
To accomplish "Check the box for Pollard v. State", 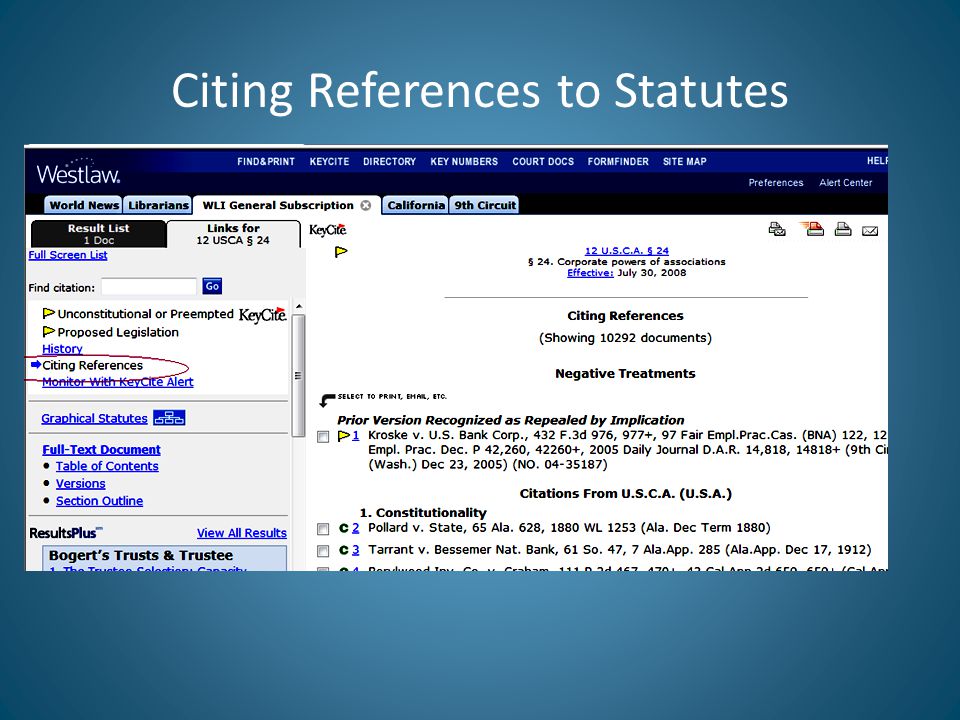I will (323, 529).
